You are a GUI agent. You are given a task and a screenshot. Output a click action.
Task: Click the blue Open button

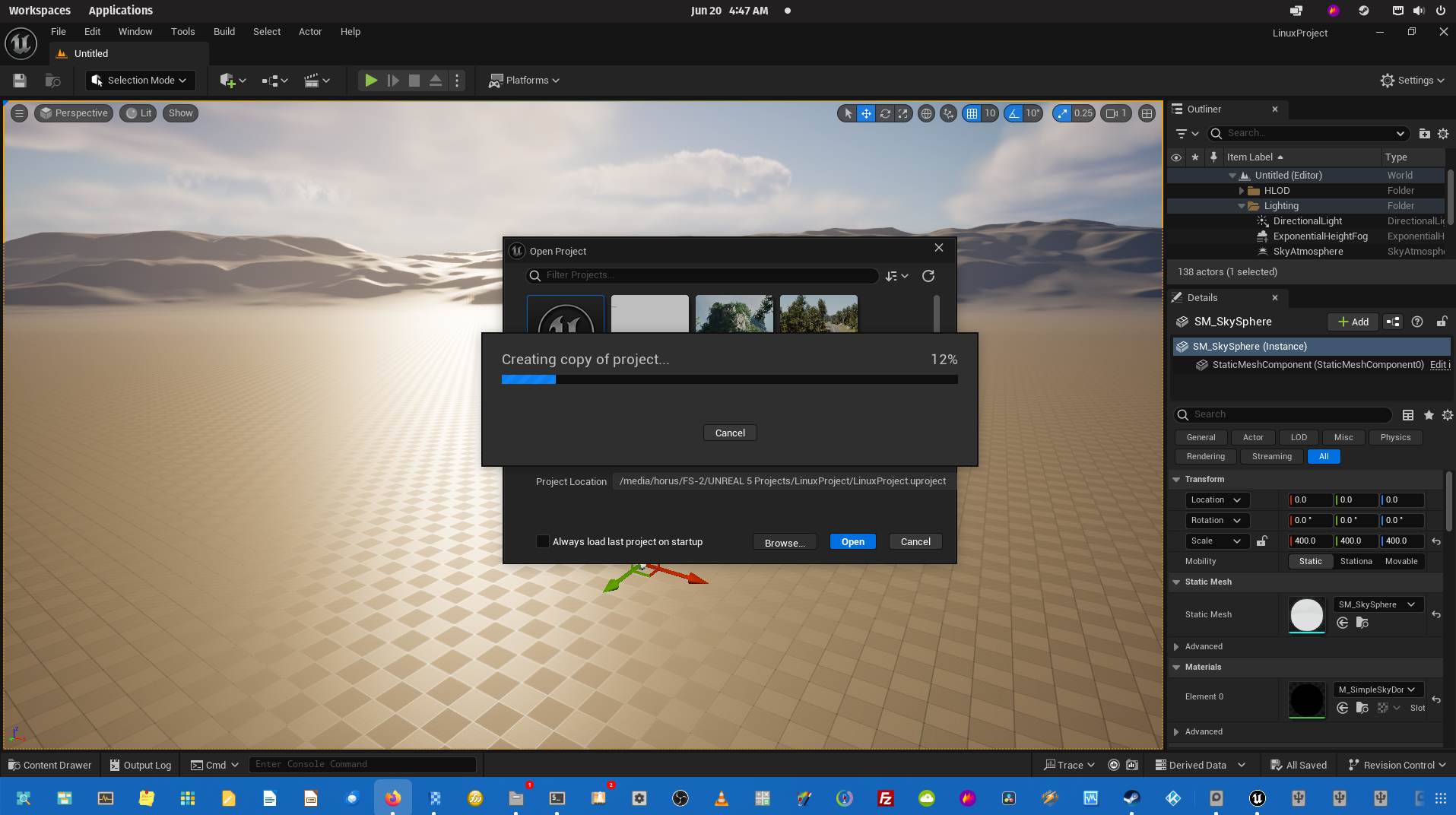853,541
